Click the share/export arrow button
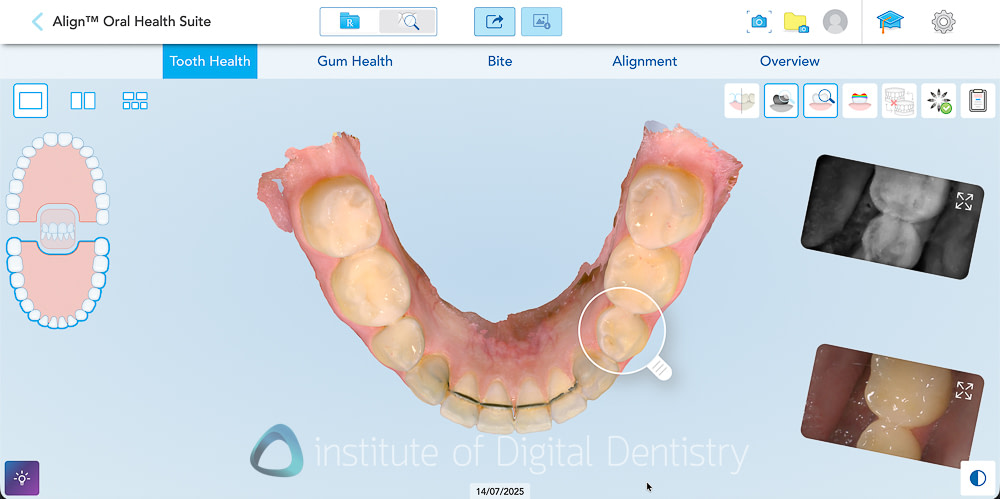The height and width of the screenshot is (499, 1000). click(x=494, y=22)
